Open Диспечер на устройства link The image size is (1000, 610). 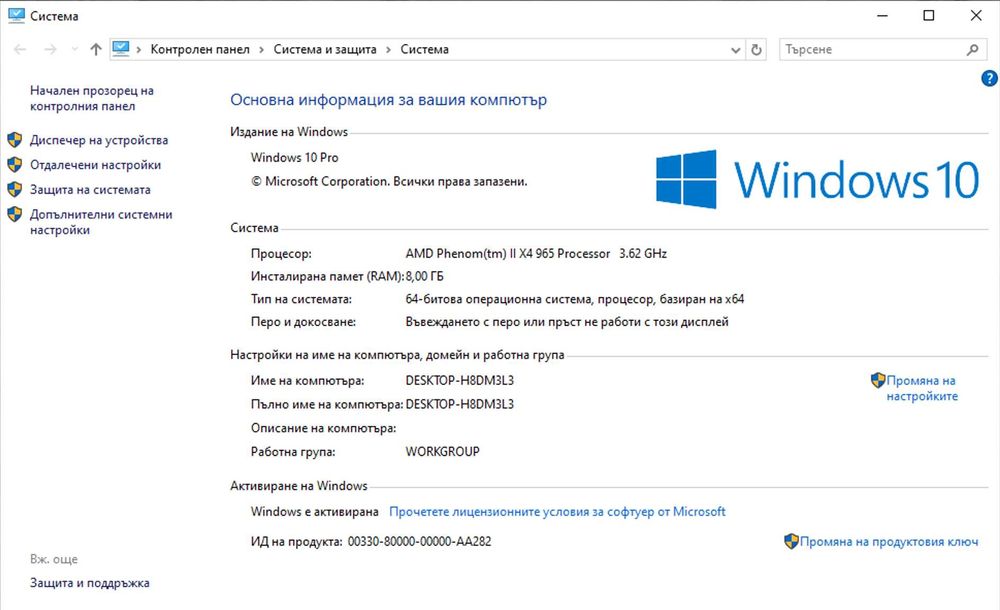tap(99, 140)
